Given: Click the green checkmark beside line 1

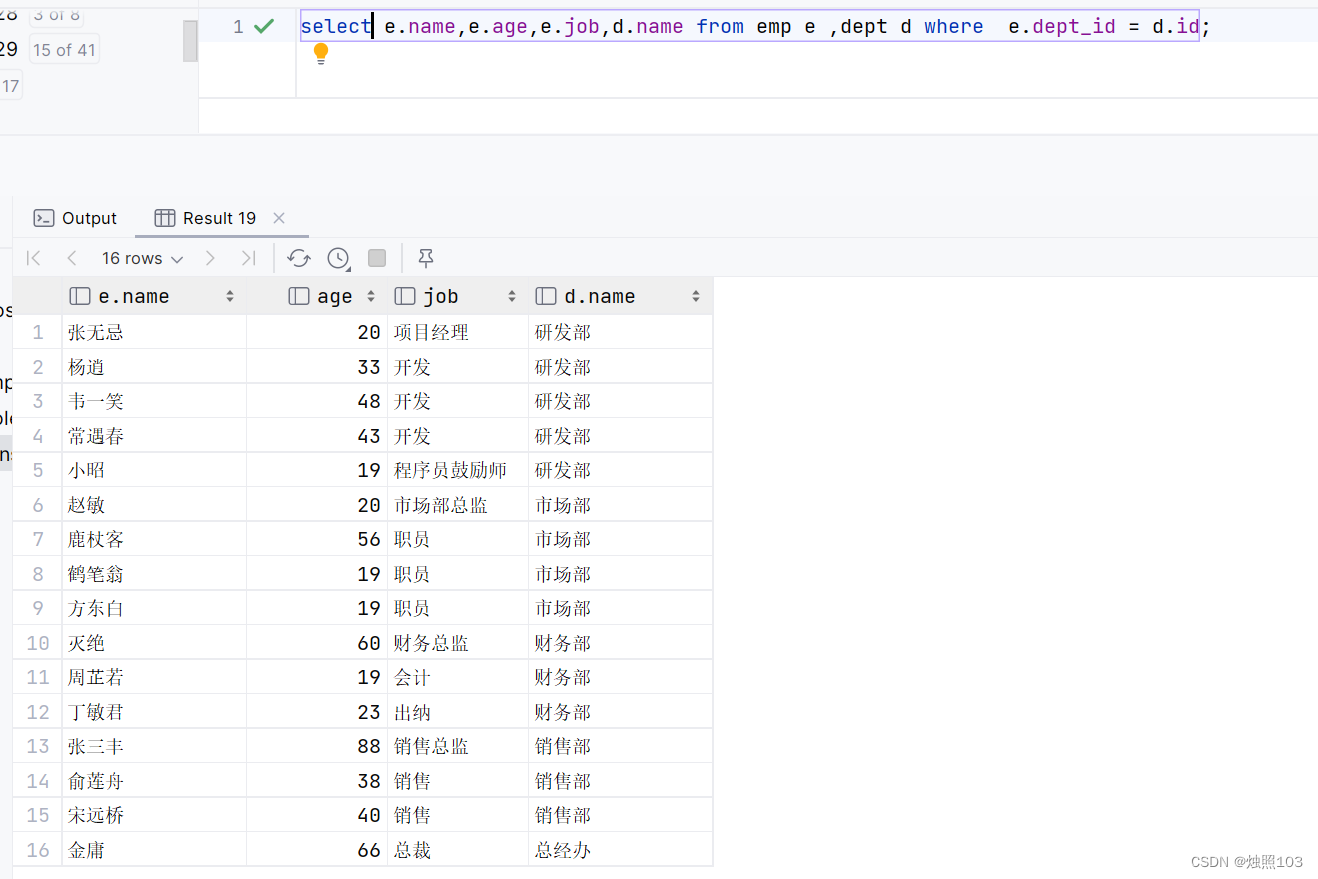Looking at the screenshot, I should pyautogui.click(x=264, y=26).
